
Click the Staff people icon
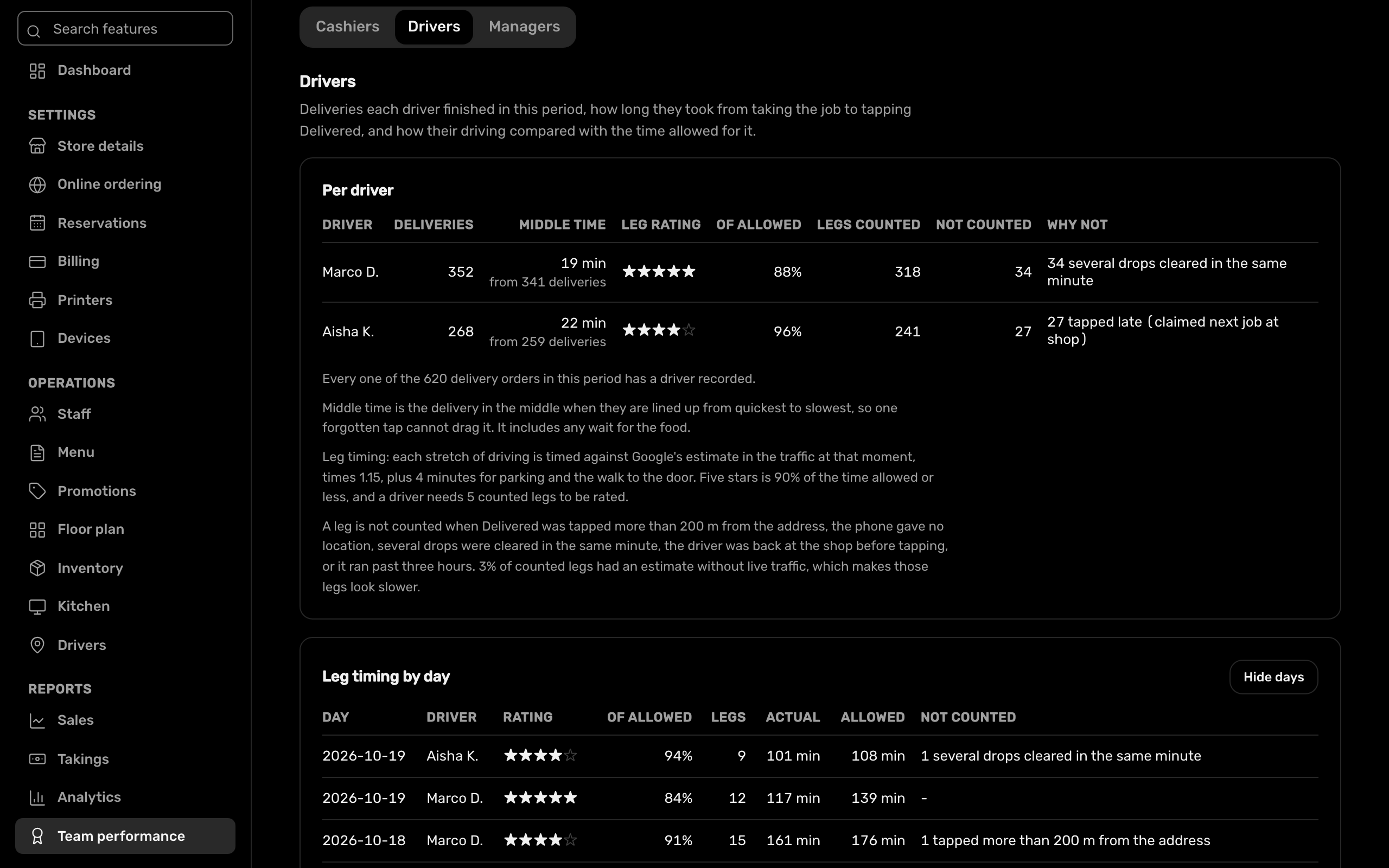pos(37,414)
